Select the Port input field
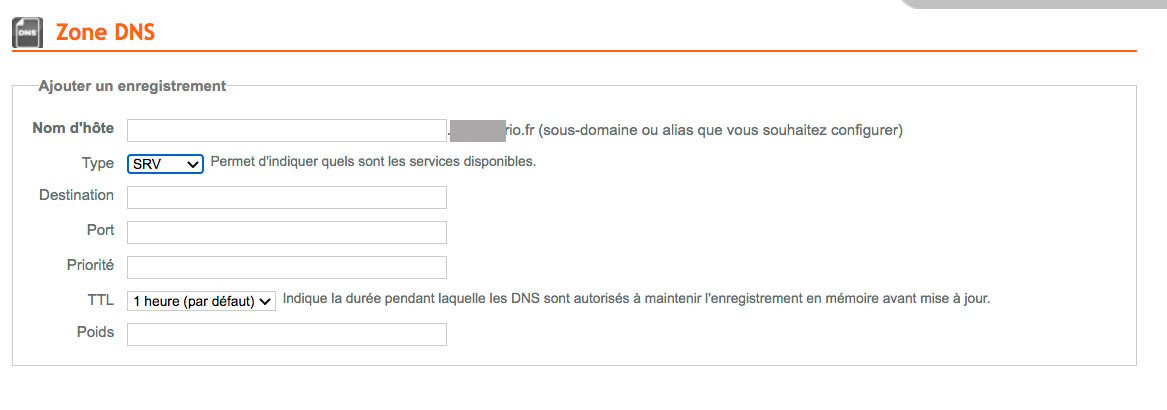The width and height of the screenshot is (1167, 410). point(287,232)
